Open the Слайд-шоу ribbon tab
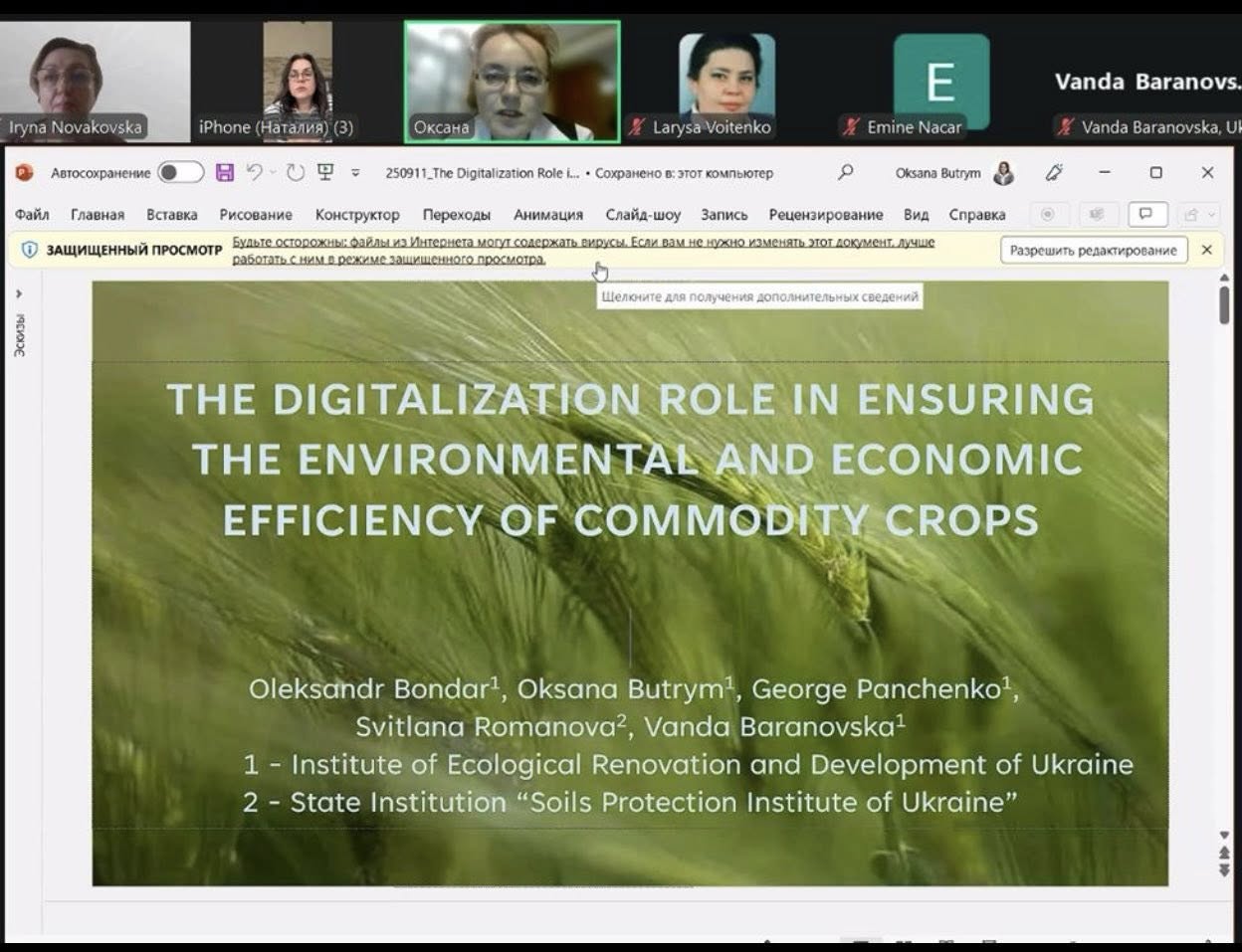Screen dimensions: 1242x952 [643, 215]
